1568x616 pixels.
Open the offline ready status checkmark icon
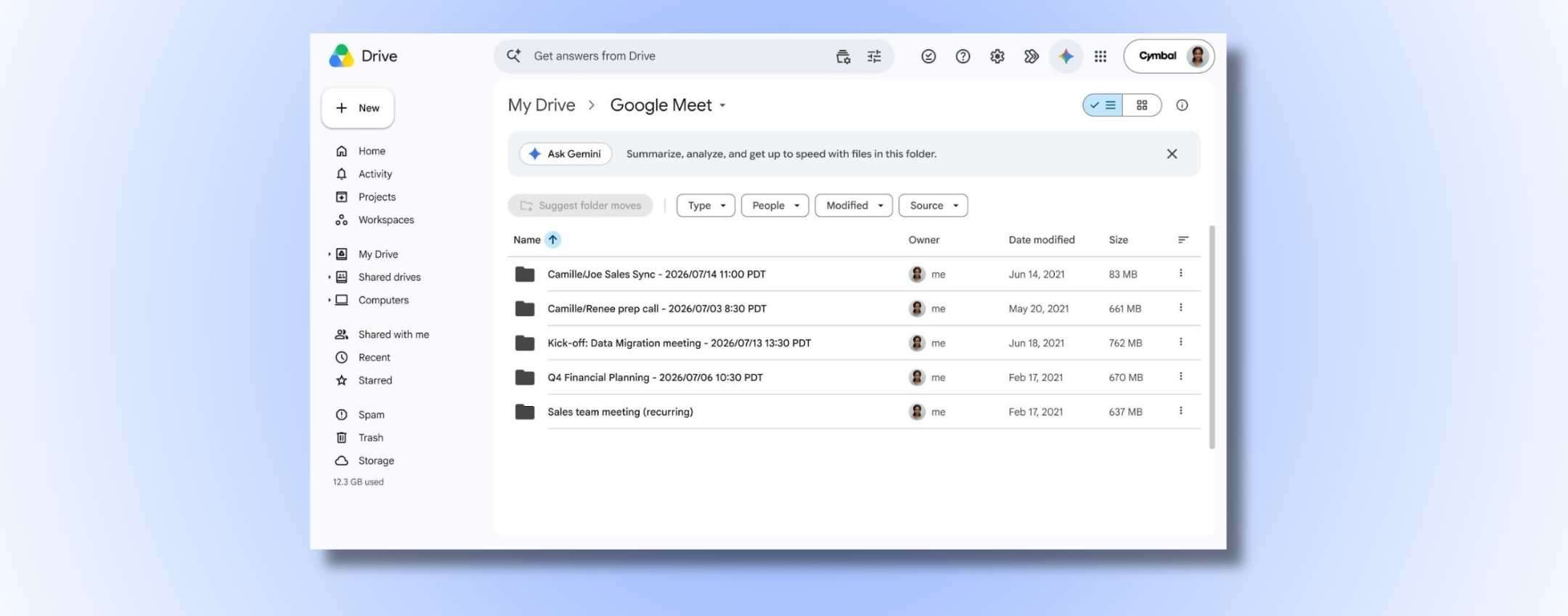tap(928, 57)
